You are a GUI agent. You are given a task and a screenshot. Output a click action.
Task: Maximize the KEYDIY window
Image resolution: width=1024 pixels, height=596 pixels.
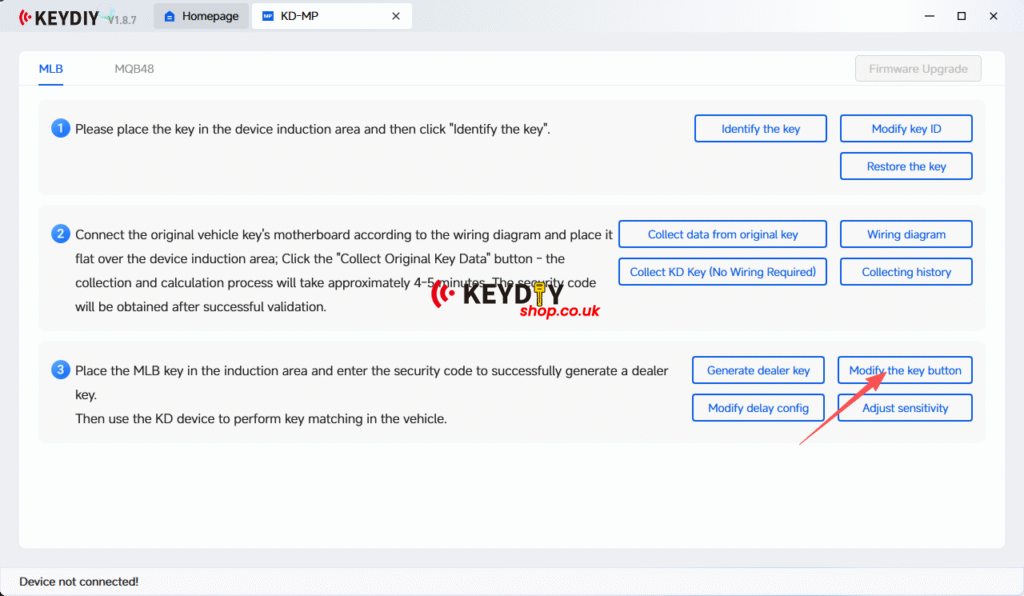961,16
